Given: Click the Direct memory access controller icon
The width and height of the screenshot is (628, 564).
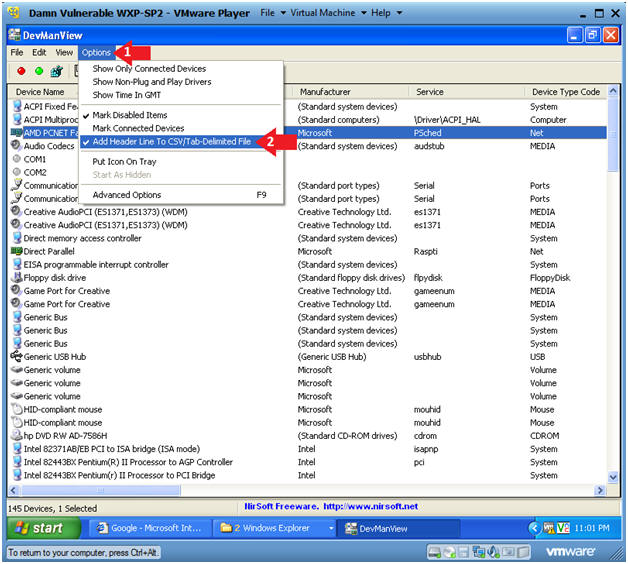Looking at the screenshot, I should (17, 238).
